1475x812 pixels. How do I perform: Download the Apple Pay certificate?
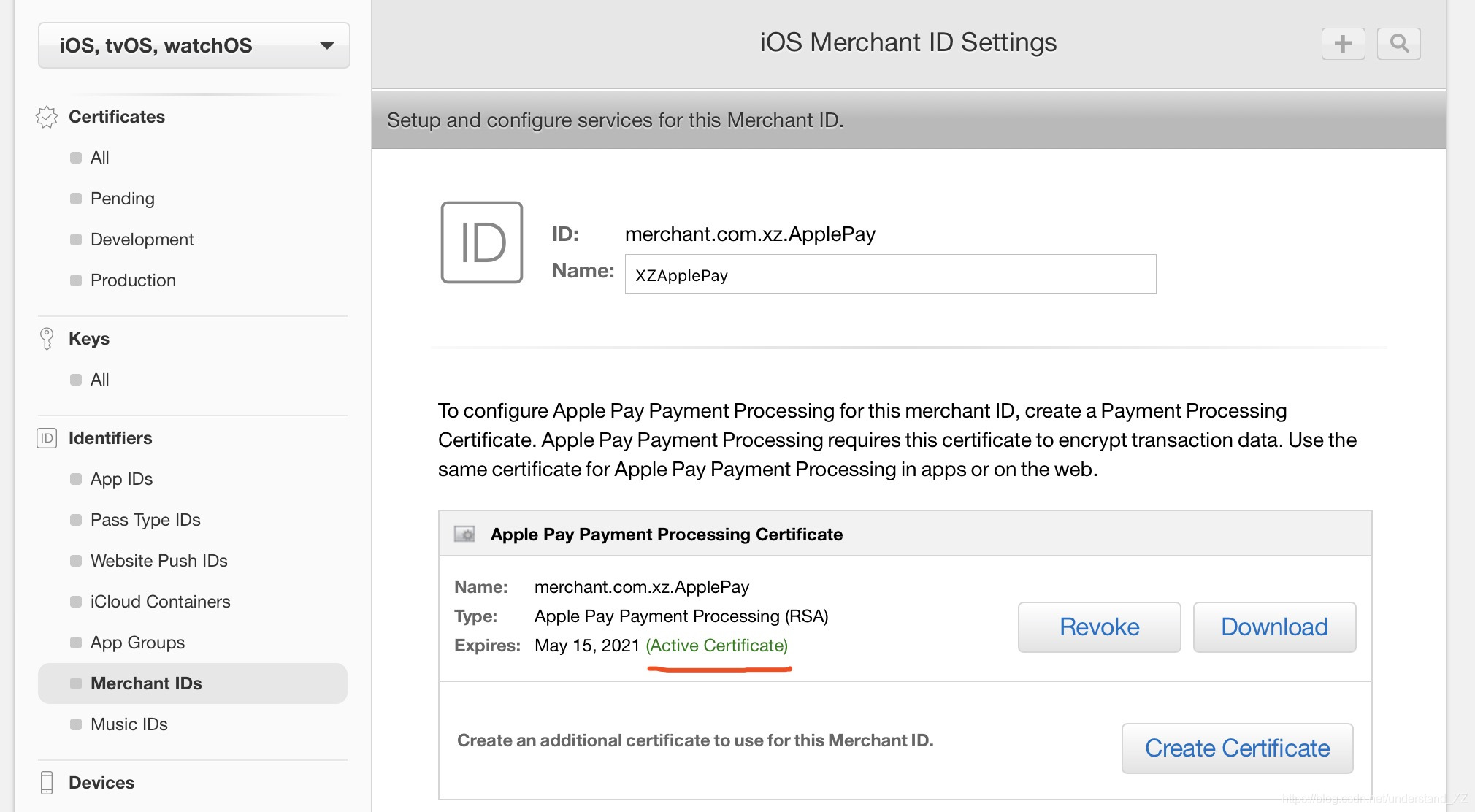click(x=1274, y=627)
